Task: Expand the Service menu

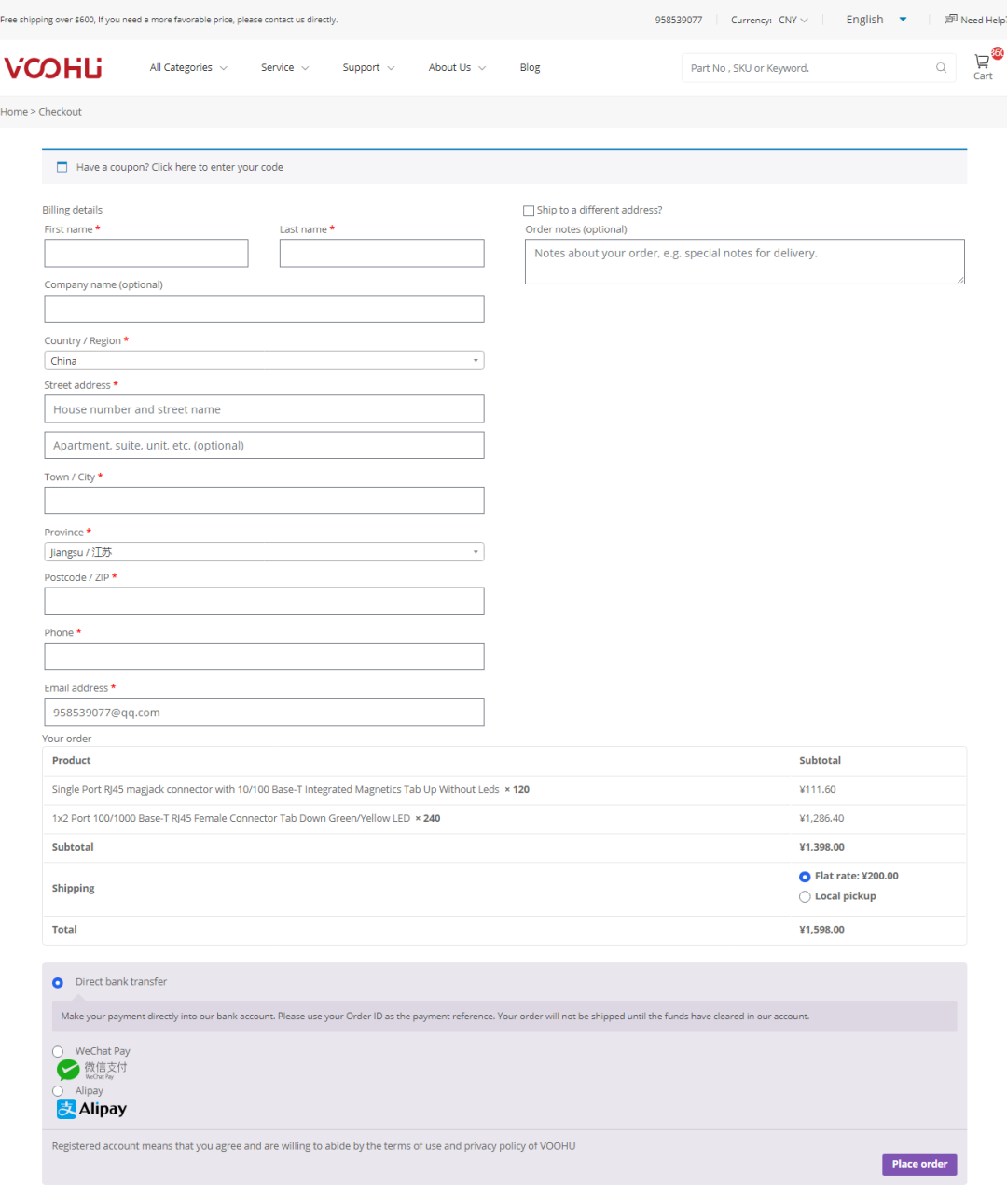Action: pyautogui.click(x=284, y=68)
